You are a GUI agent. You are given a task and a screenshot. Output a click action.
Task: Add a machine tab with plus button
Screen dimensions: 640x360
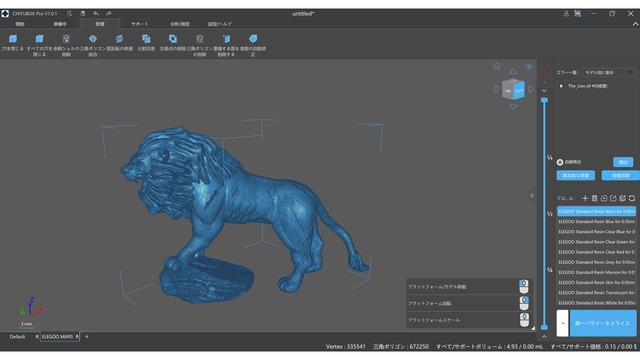(87, 337)
